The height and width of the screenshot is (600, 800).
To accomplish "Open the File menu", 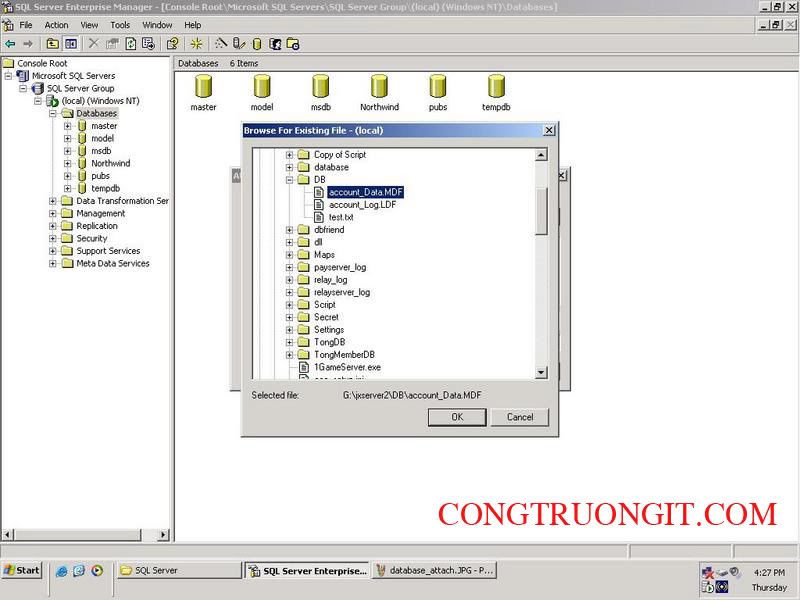I will coord(26,25).
